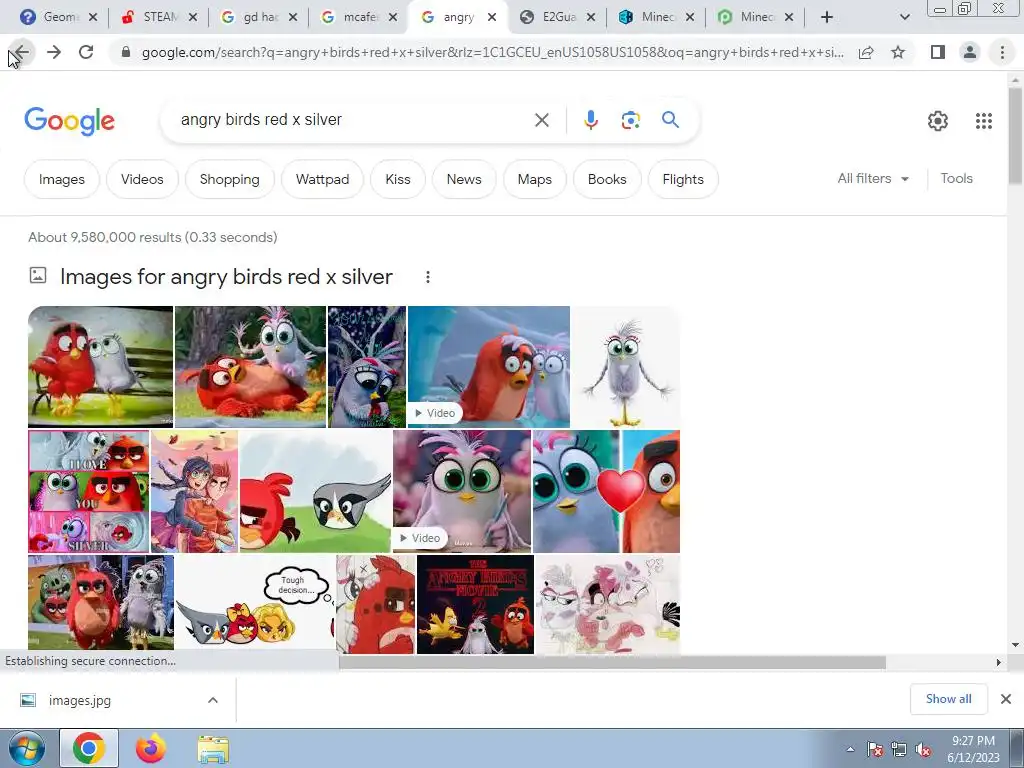Expand the tab search dropdown arrow
1024x768 pixels.
coord(904,18)
